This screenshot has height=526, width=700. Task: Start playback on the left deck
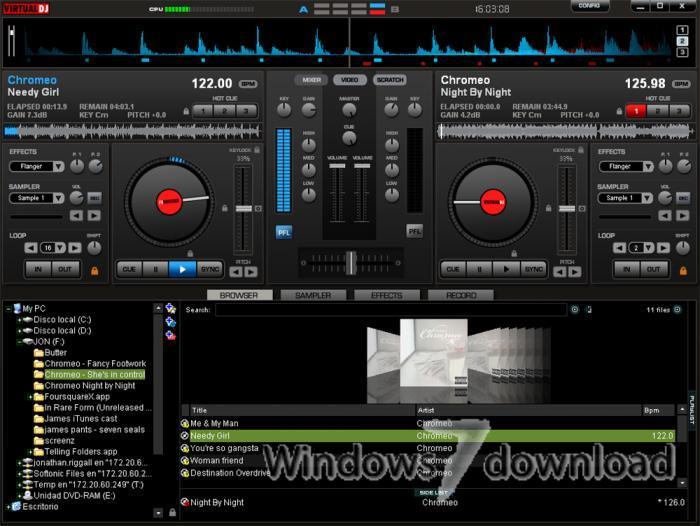[182, 269]
